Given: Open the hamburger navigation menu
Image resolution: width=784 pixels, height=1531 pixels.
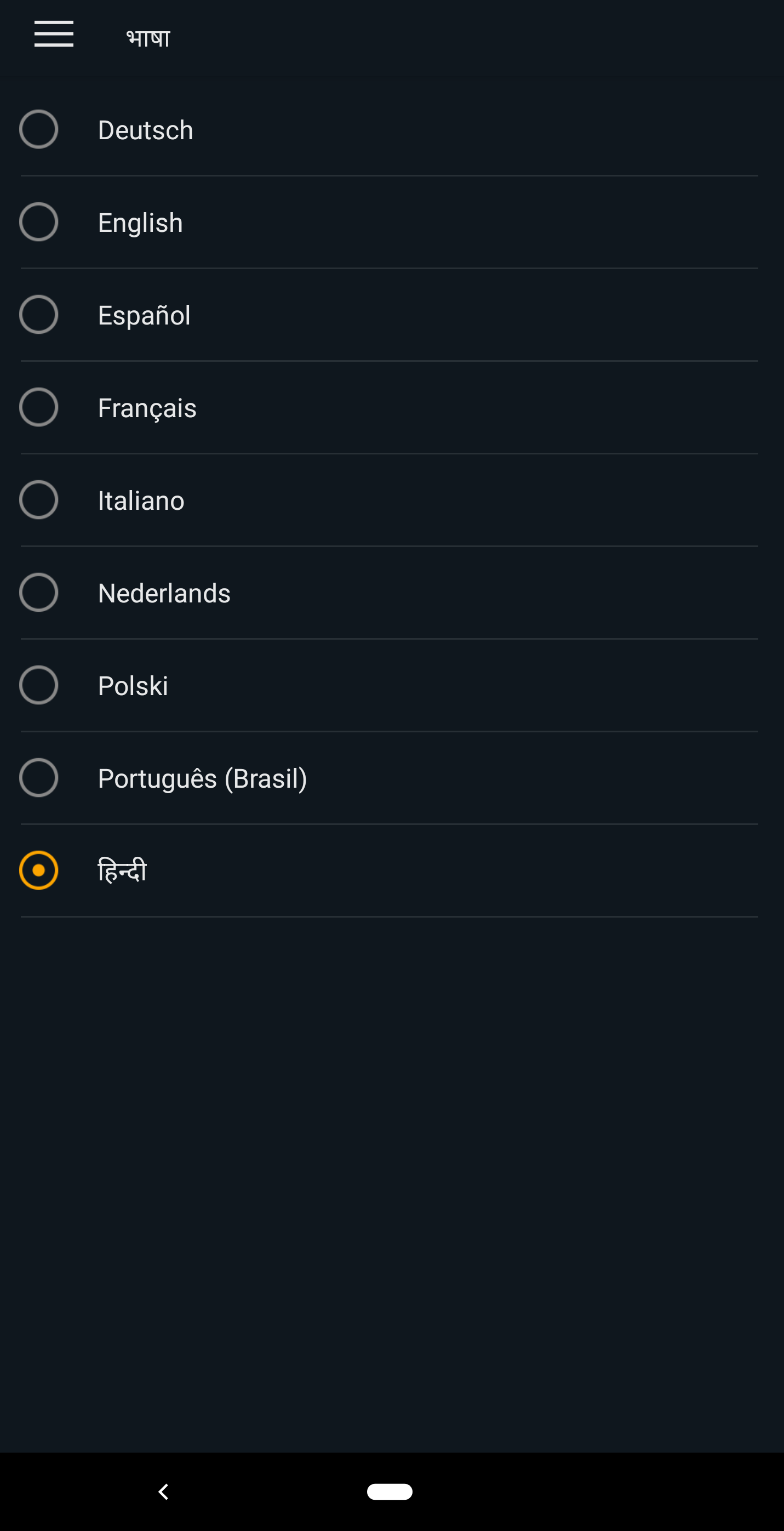Looking at the screenshot, I should pos(54,33).
